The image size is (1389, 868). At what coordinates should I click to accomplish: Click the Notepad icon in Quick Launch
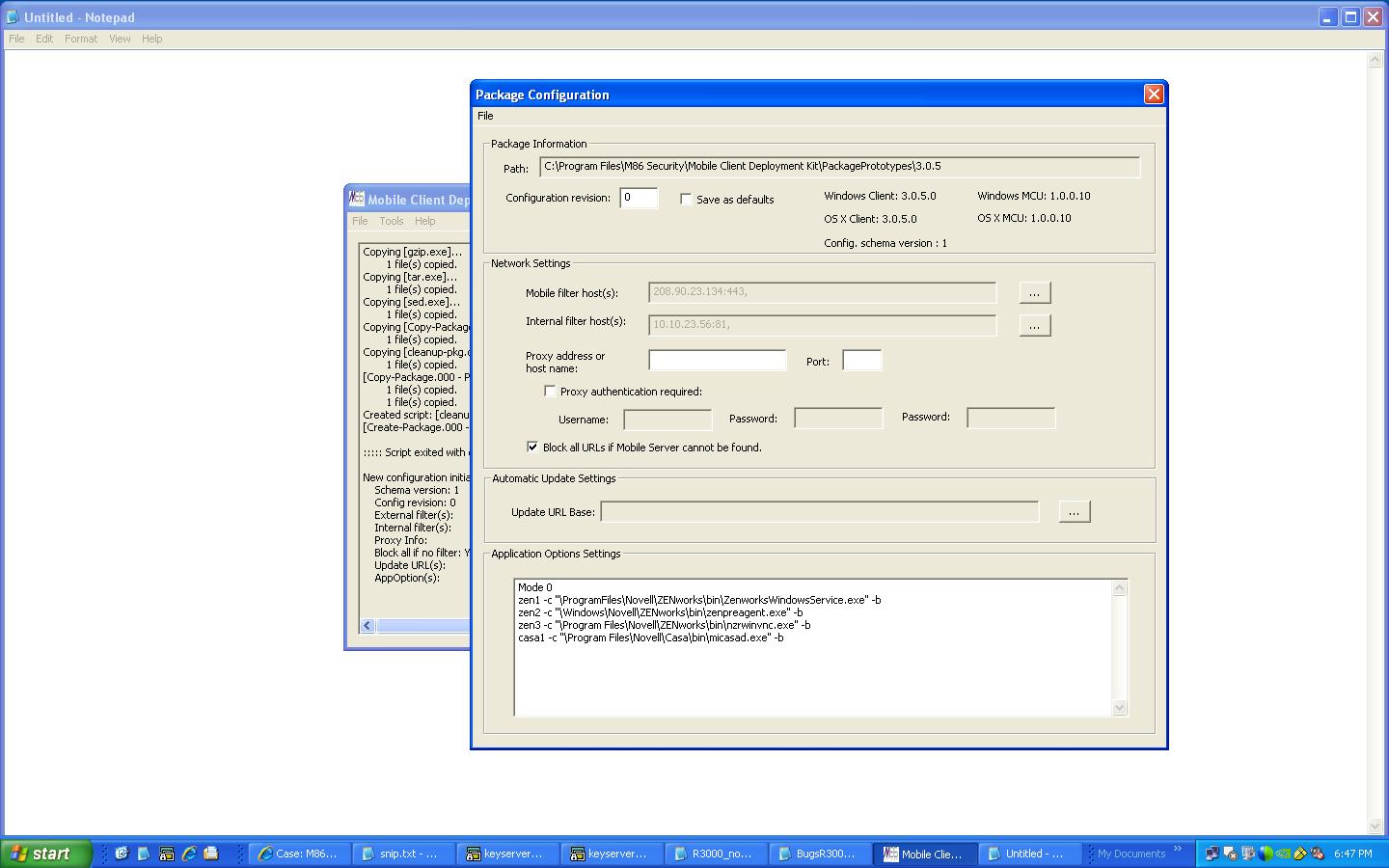tap(144, 854)
